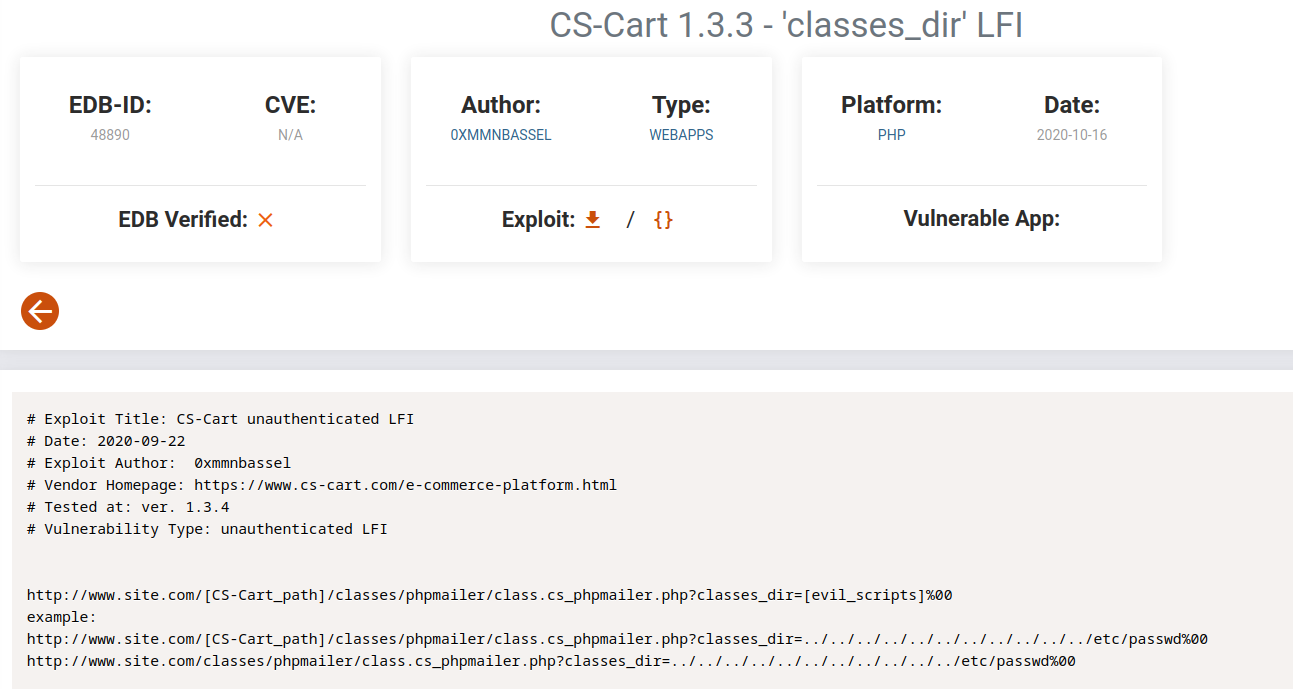Click the Exploit label in the card
Screen dimensions: 1293x689
(538, 219)
